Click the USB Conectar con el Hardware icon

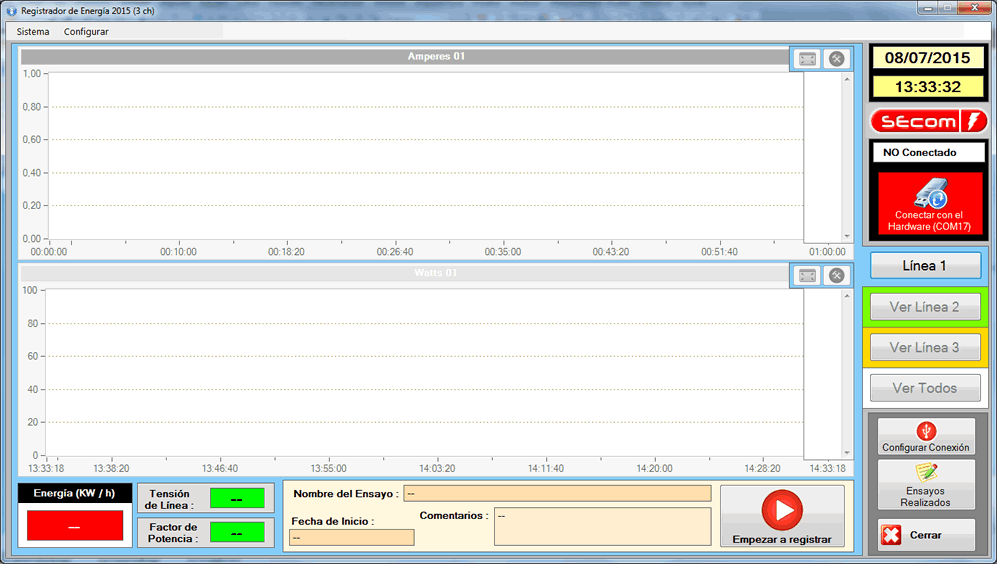928,194
